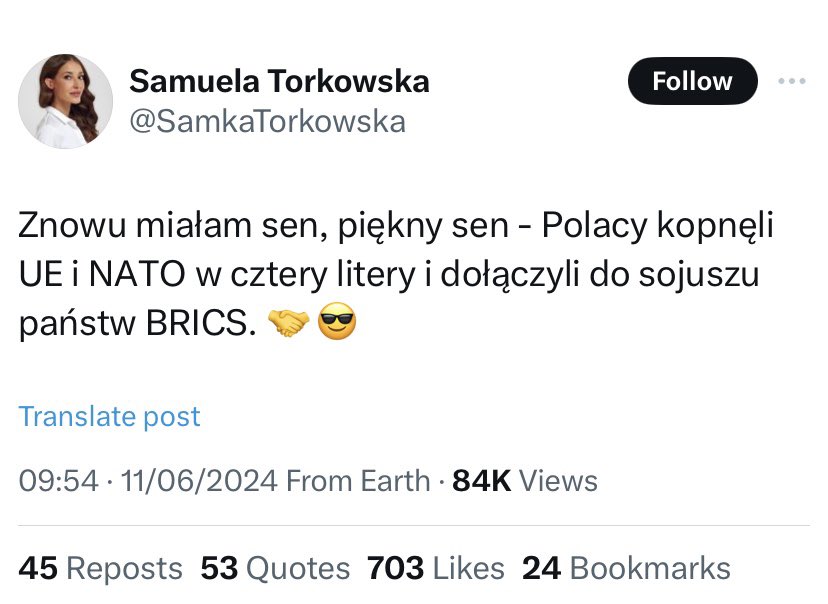Show the 703 Likes list
Viewport: 828px width, 604px height.
435,569
